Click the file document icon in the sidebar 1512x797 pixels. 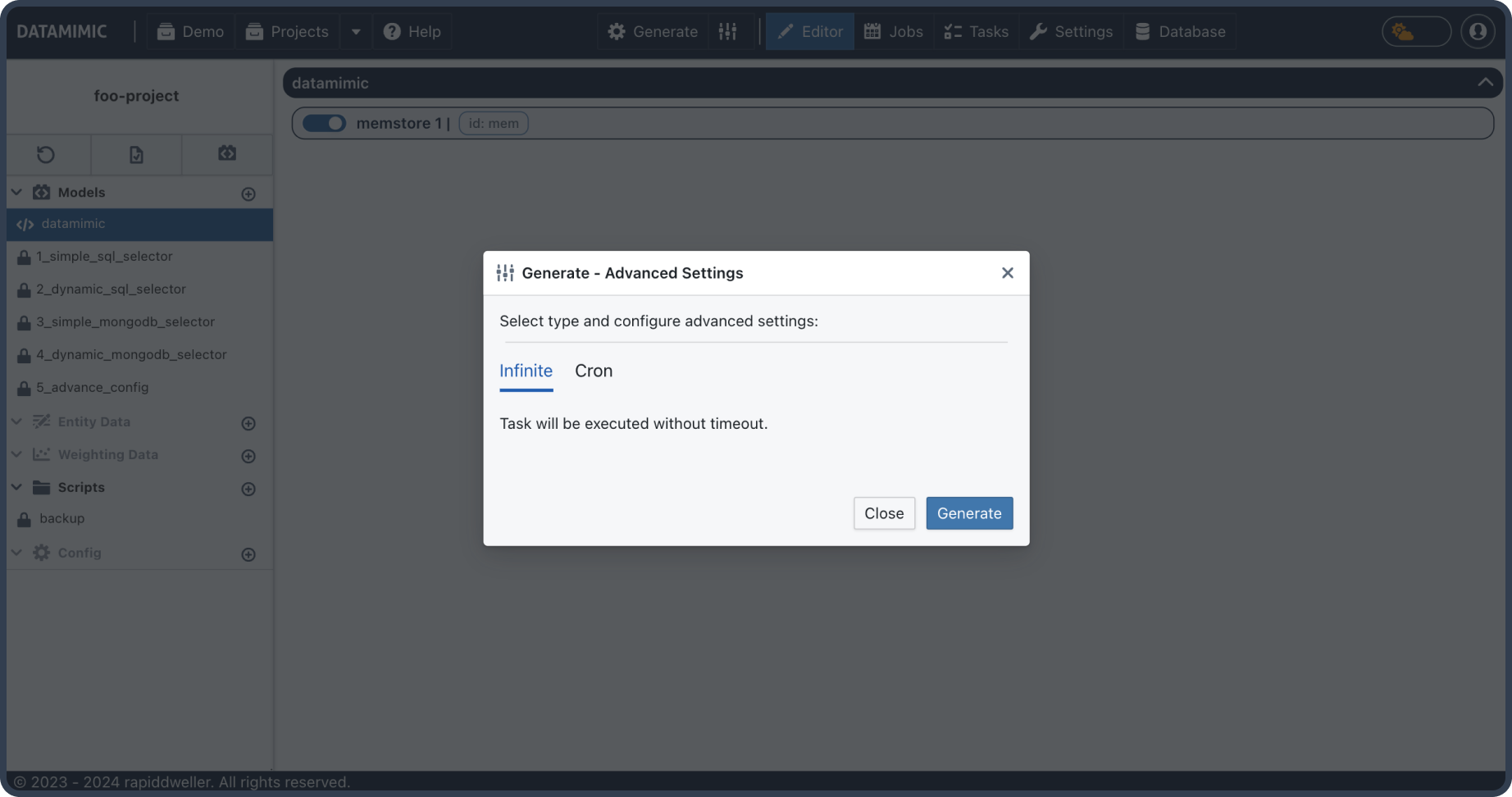136,154
